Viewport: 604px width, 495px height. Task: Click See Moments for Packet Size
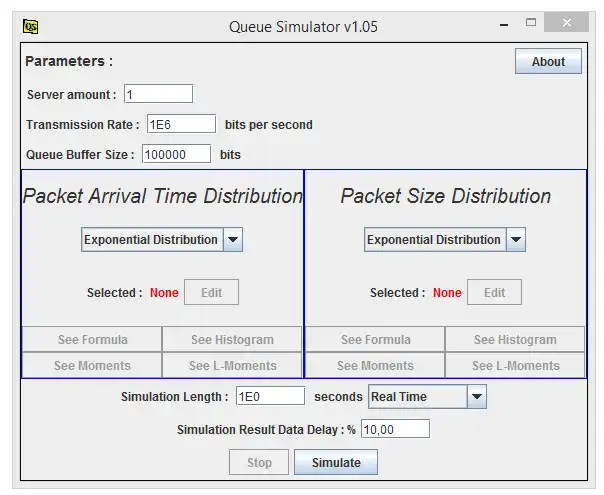pos(376,365)
